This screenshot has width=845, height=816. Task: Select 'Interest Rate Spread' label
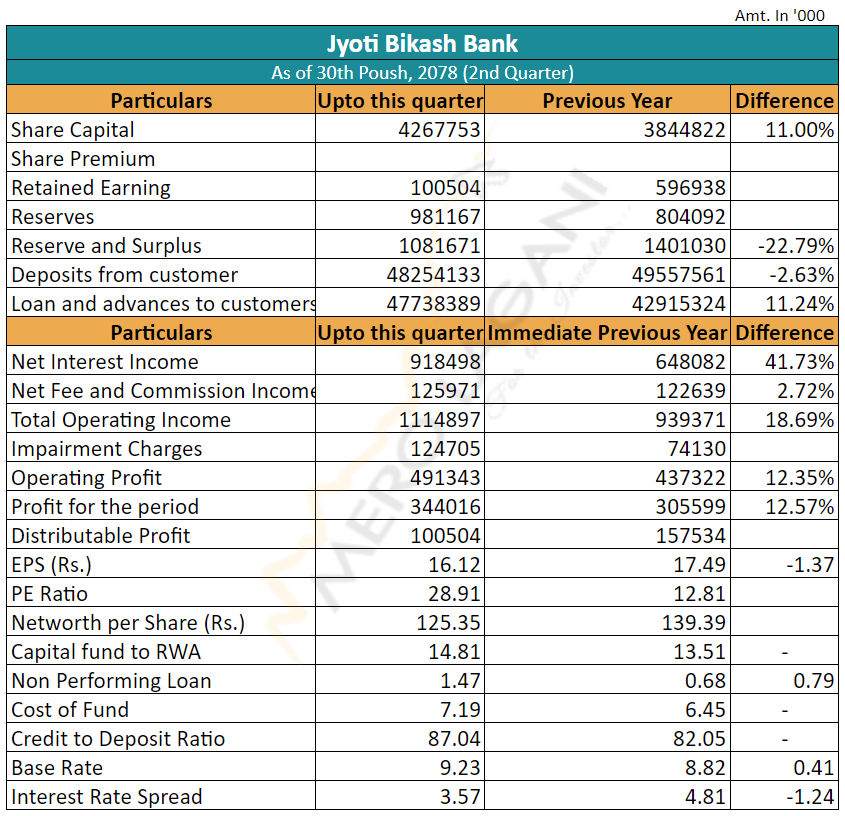(107, 799)
